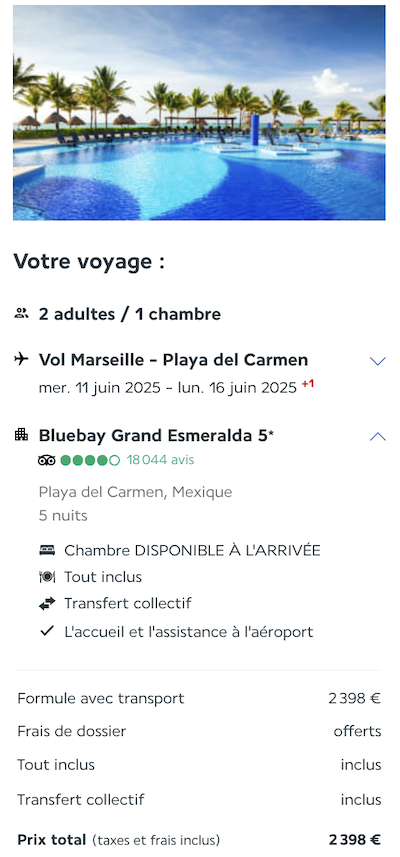This screenshot has width=400, height=857.
Task: Click the Vol Marseille – Playa del Carmen heading
Action: coord(173,360)
